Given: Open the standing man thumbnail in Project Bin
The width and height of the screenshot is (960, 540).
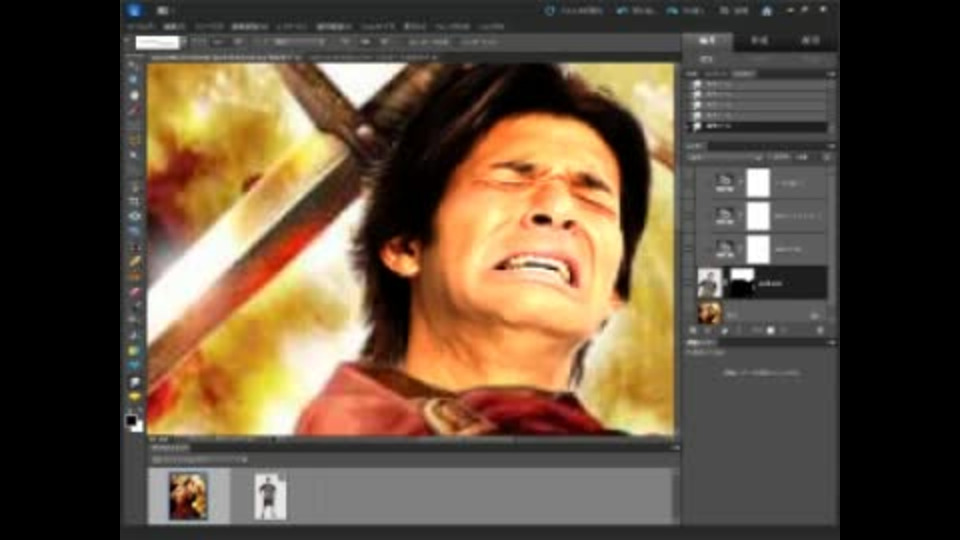Looking at the screenshot, I should (x=269, y=496).
